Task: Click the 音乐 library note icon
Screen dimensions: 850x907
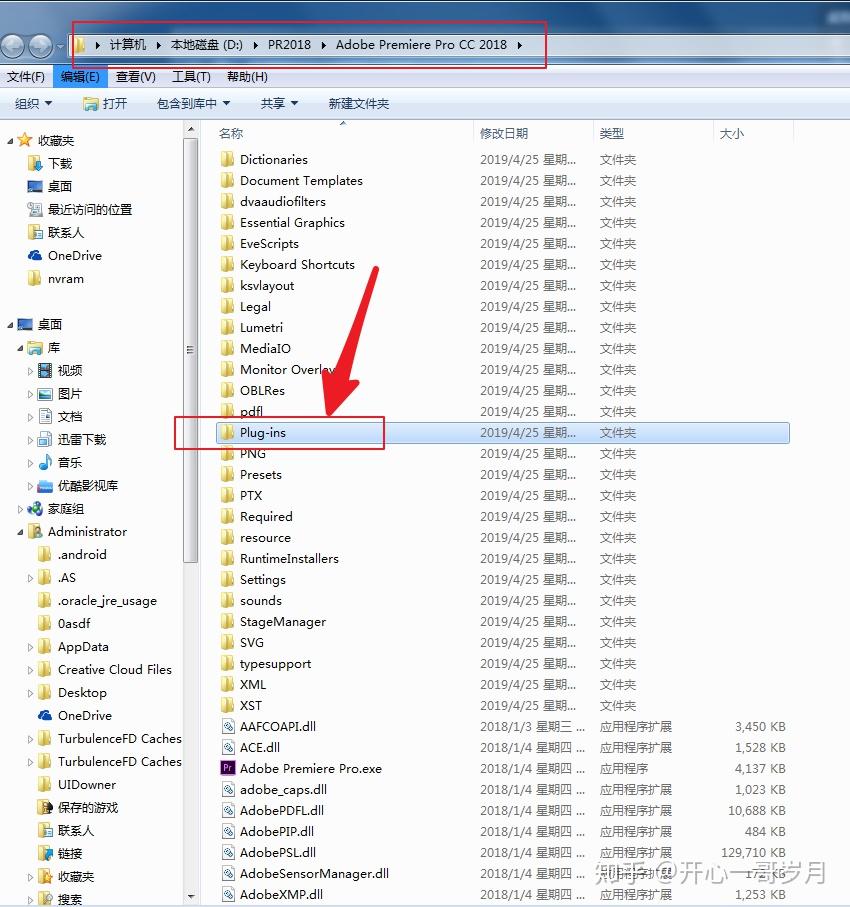Action: (x=45, y=462)
